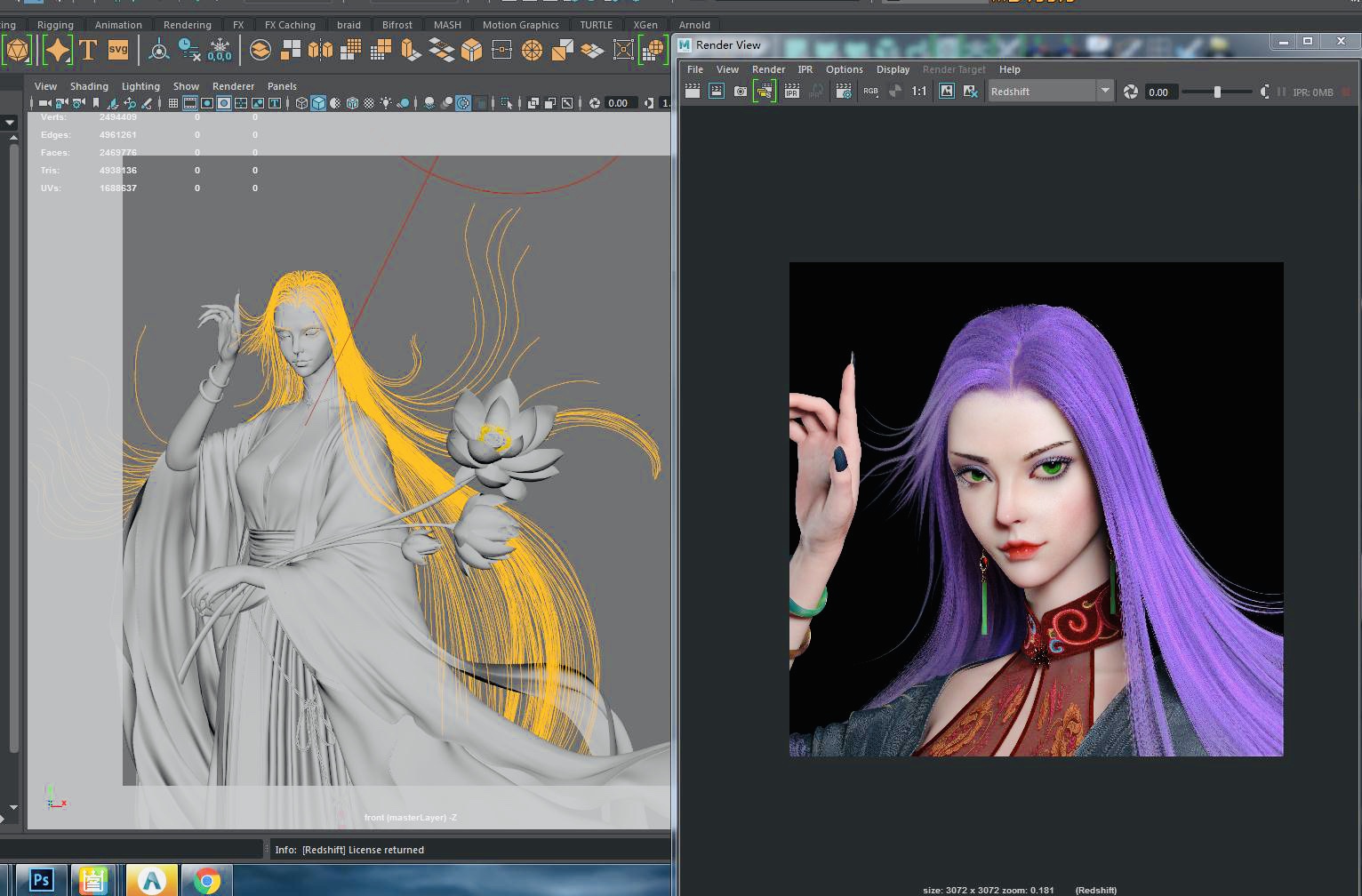Click the Mirror geometry shelf icon

pos(320,51)
